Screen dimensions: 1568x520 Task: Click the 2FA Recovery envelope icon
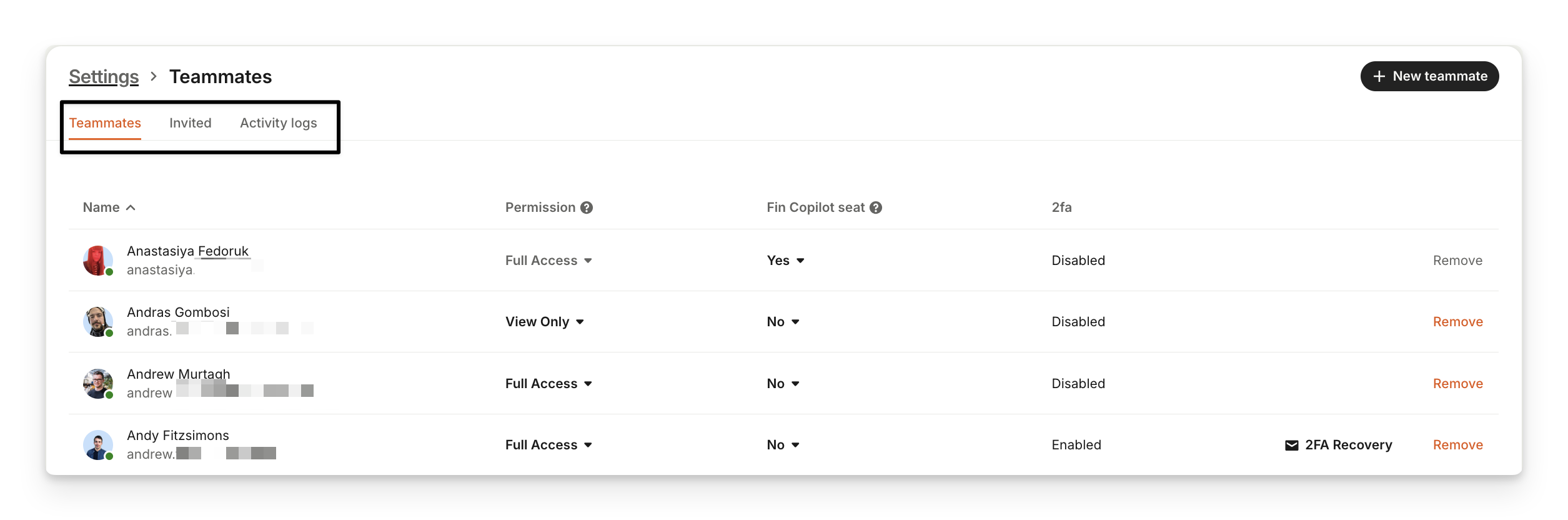pyautogui.click(x=1291, y=445)
